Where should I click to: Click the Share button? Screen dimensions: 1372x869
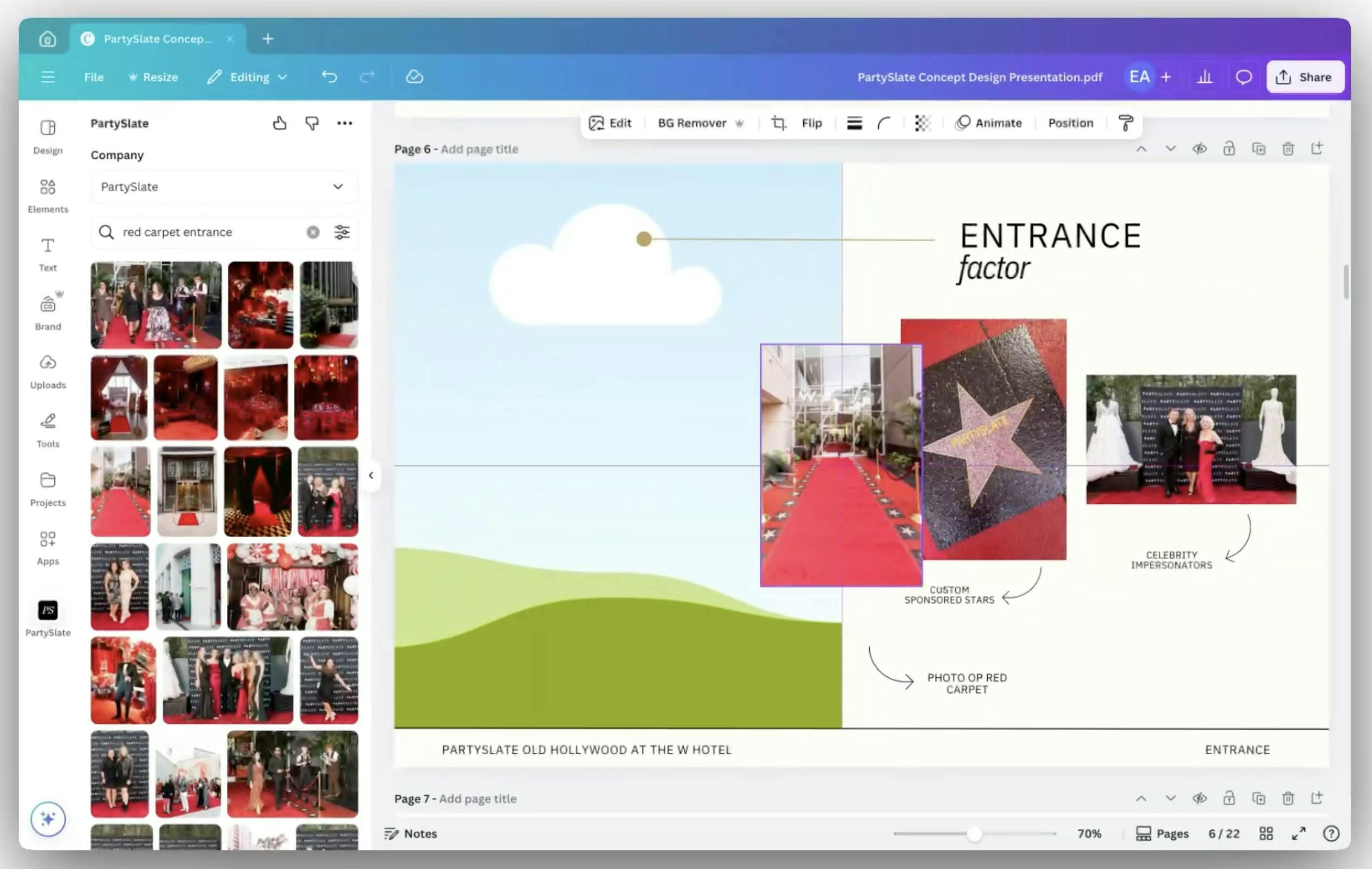[1305, 77]
